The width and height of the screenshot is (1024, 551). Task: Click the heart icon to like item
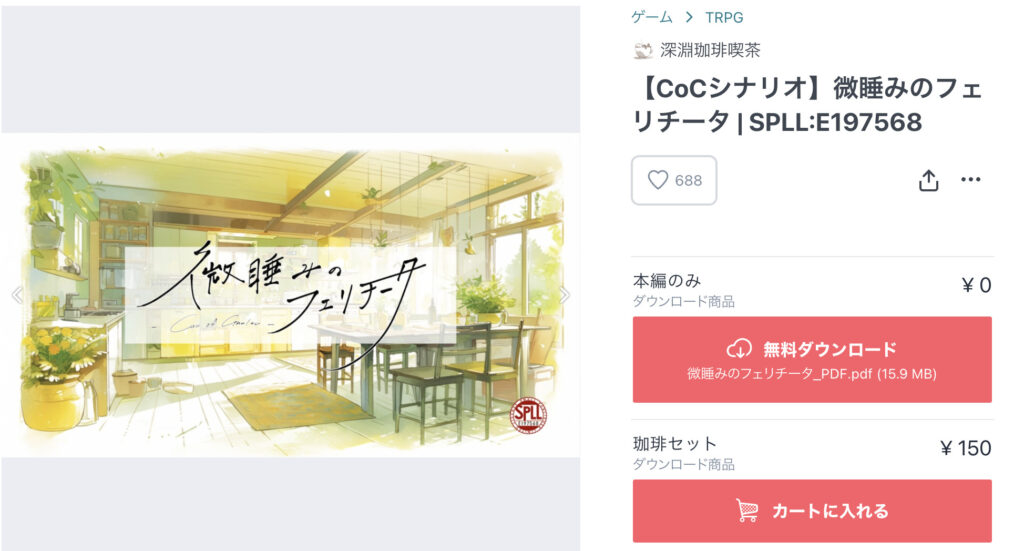pyautogui.click(x=658, y=180)
